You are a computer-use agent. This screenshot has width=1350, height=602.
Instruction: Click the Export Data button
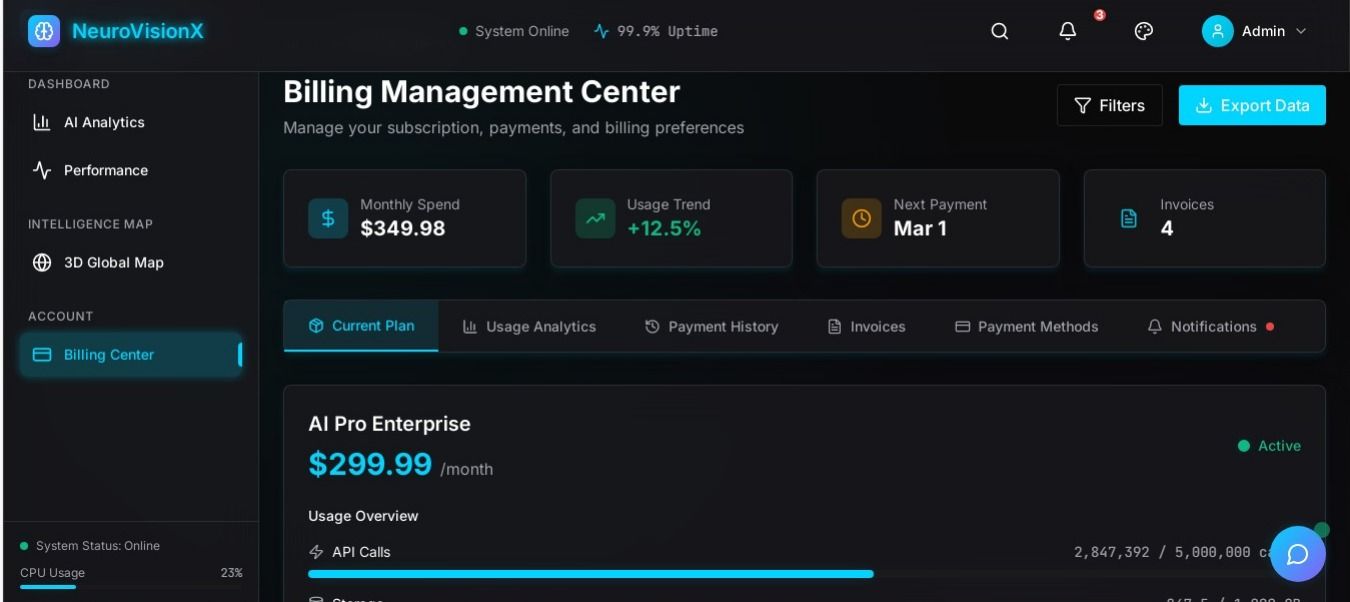tap(1252, 105)
